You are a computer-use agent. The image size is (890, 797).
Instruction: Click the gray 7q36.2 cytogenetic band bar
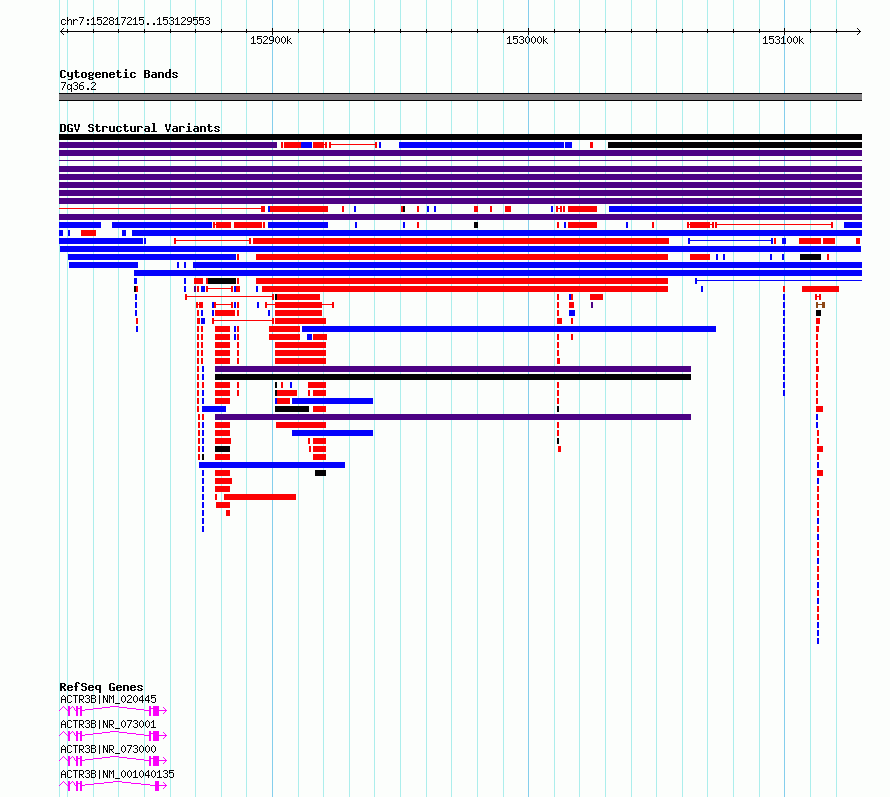click(460, 97)
